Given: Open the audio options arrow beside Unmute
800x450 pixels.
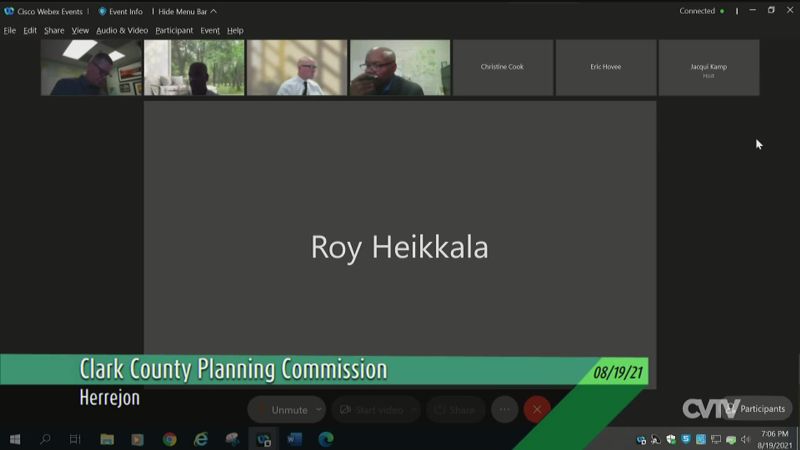Looking at the screenshot, I should (319, 410).
